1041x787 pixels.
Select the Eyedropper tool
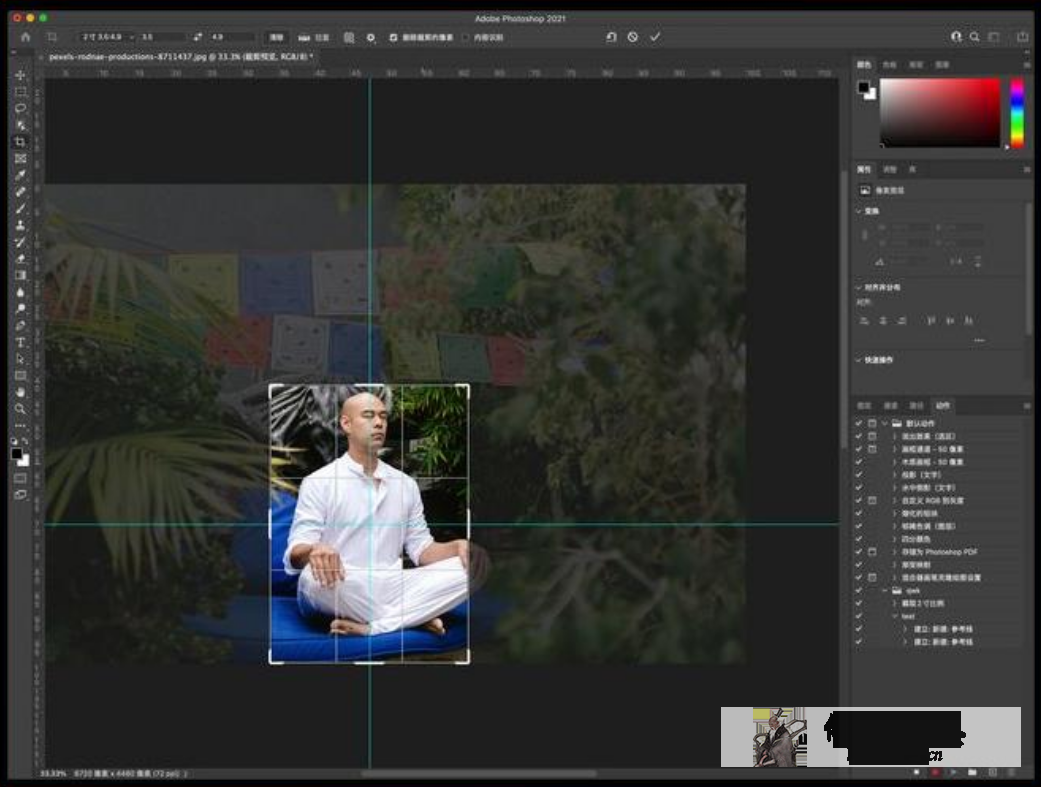click(20, 175)
